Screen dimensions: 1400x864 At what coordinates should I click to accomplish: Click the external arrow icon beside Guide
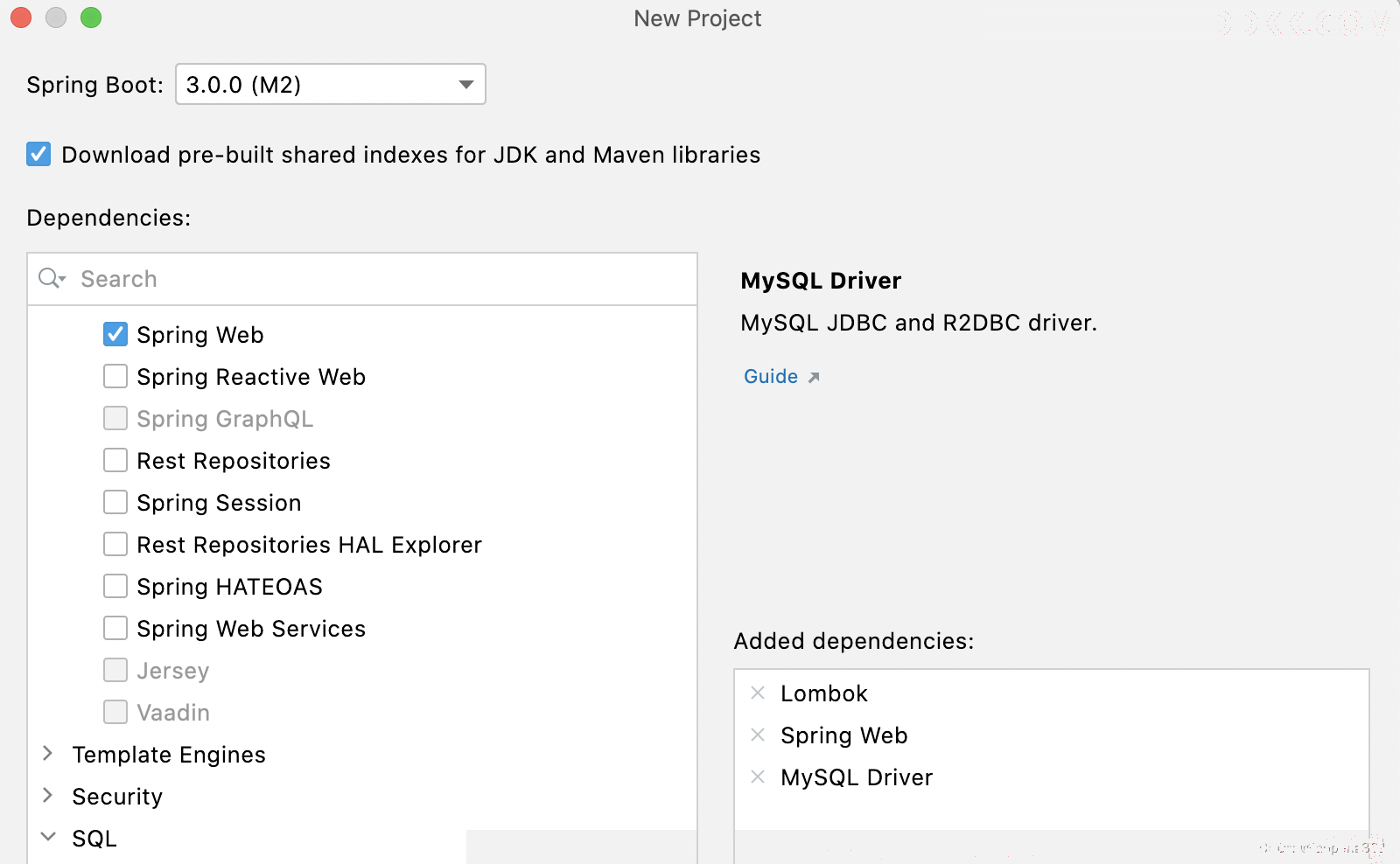pyautogui.click(x=814, y=378)
